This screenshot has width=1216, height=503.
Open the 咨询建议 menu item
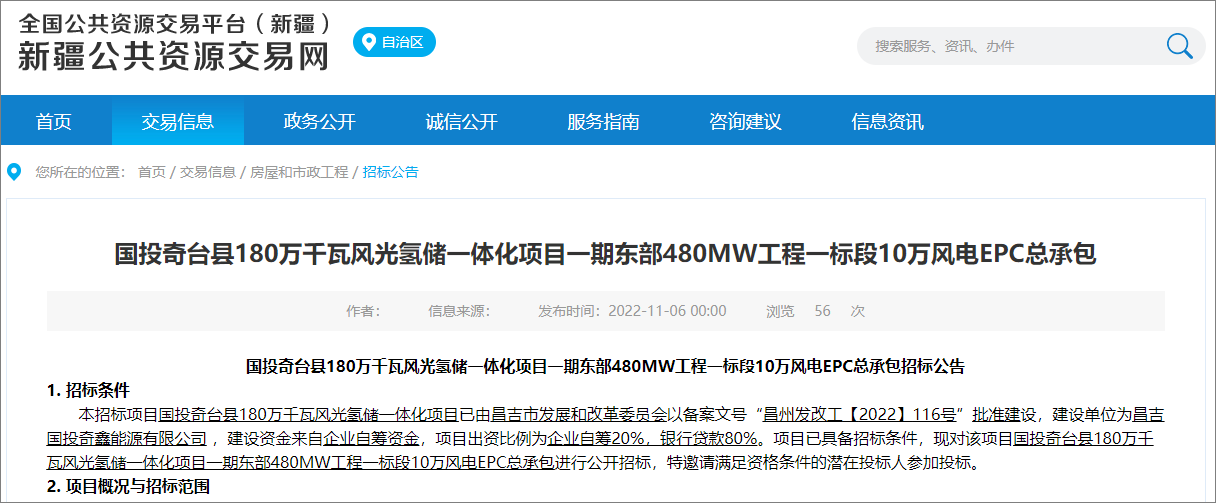(x=745, y=122)
